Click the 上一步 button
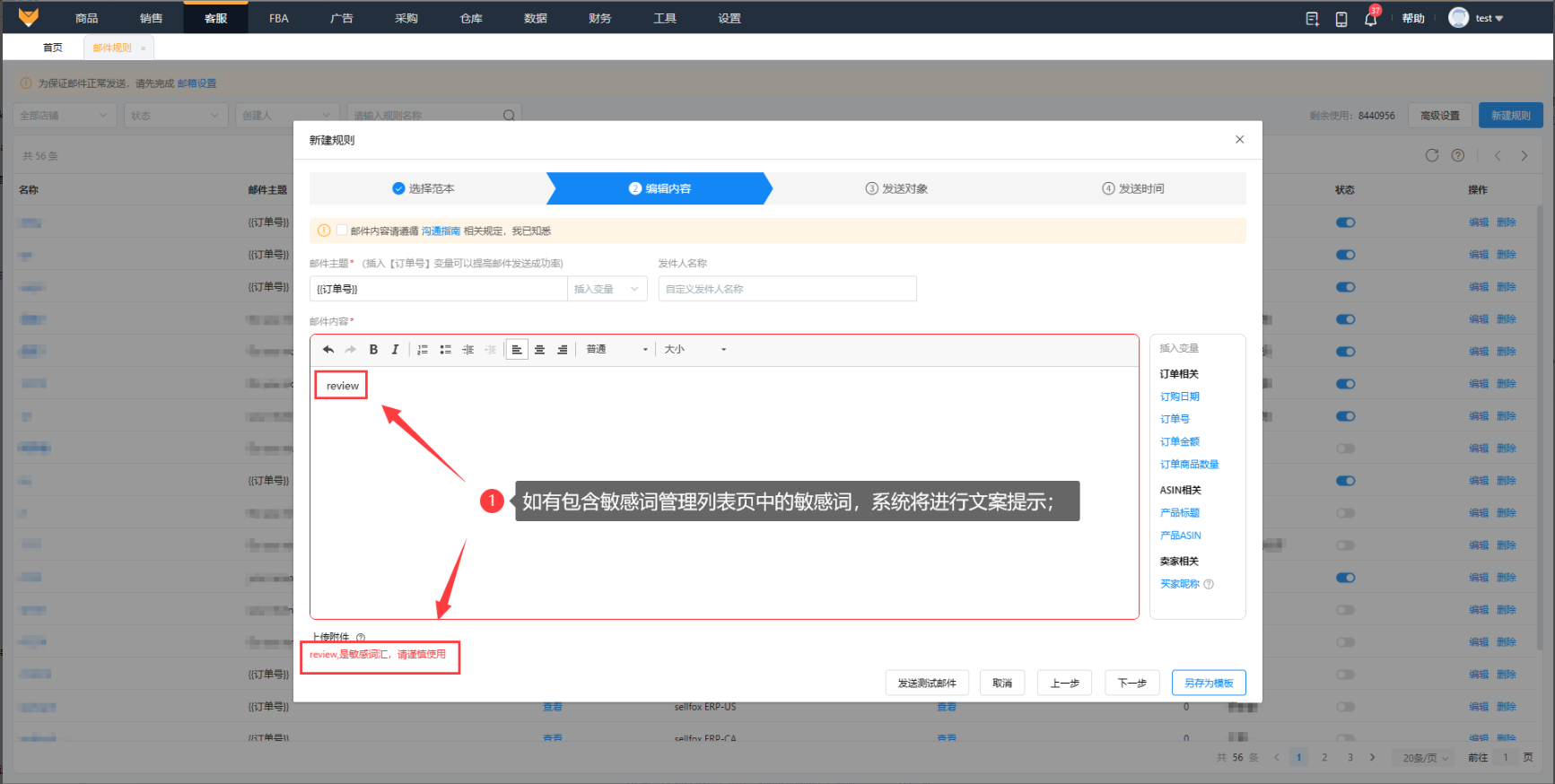Viewport: 1555px width, 784px height. (1065, 683)
